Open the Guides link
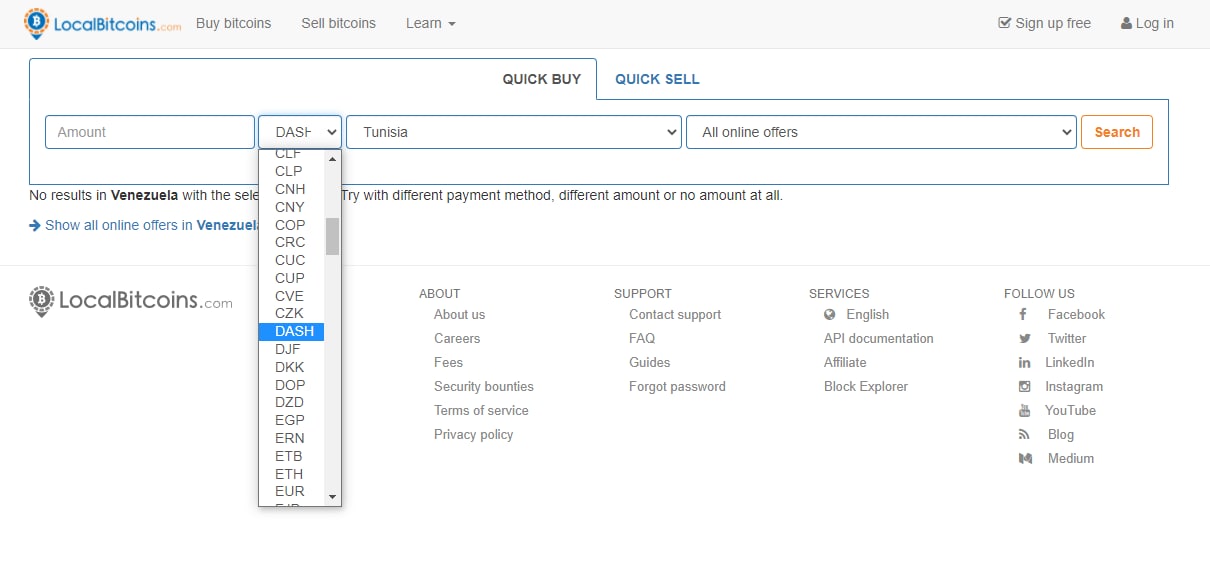The image size is (1210, 588). coord(650,362)
